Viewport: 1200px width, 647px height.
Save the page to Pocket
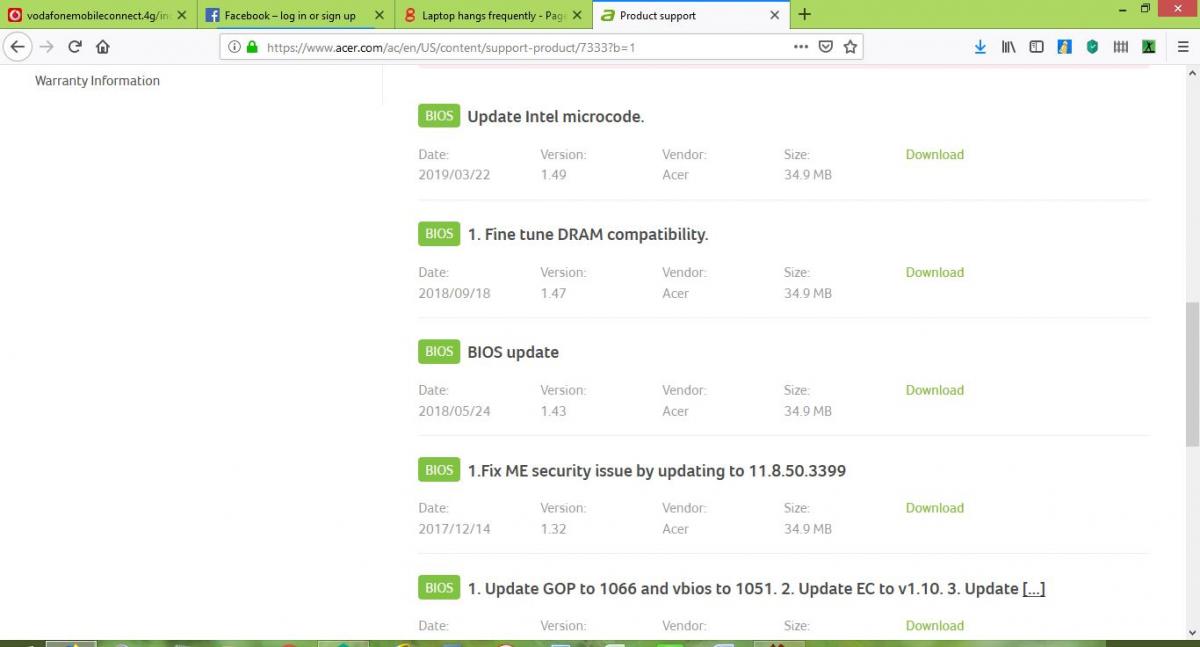point(826,47)
